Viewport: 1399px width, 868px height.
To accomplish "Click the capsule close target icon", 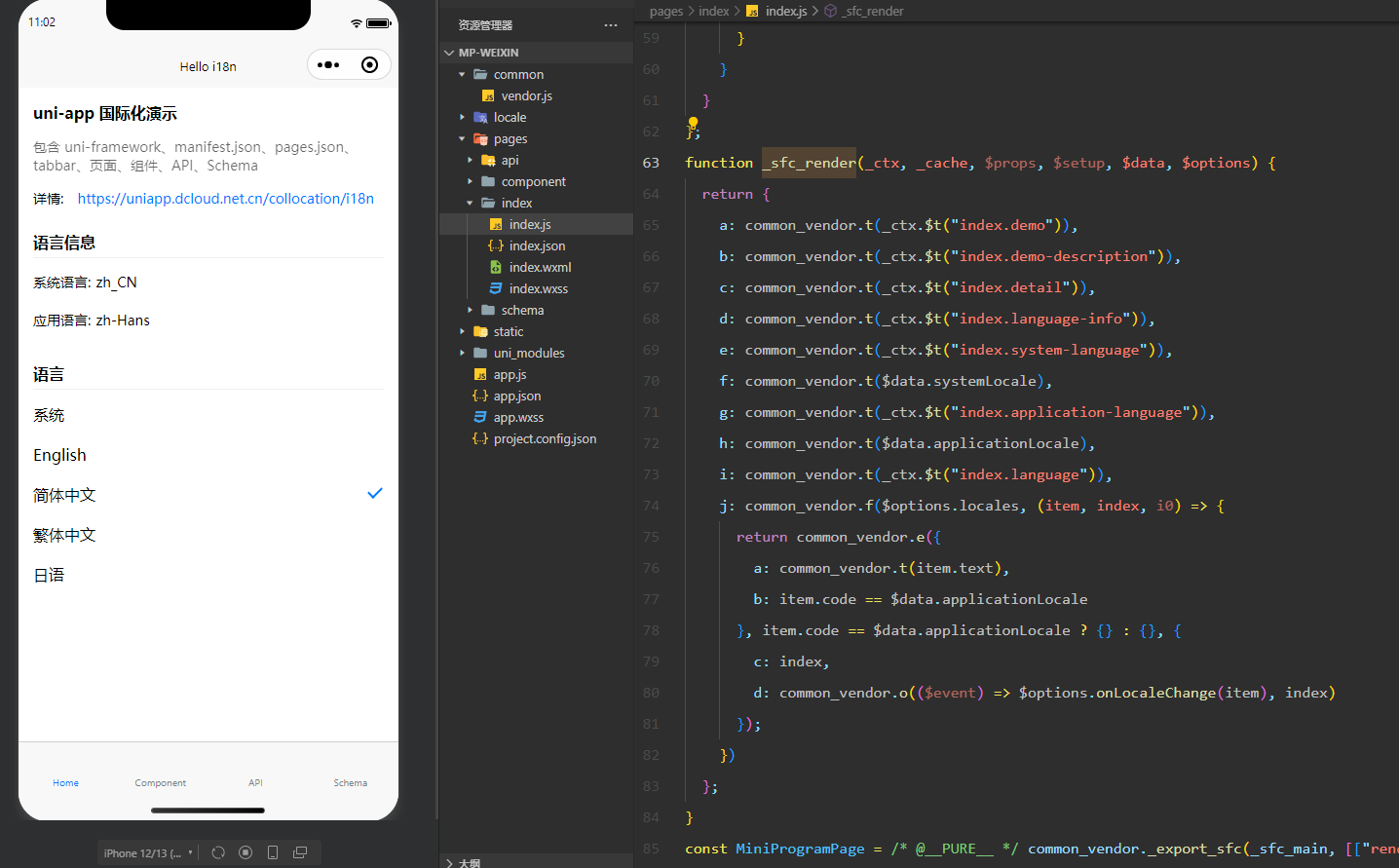I will (369, 65).
